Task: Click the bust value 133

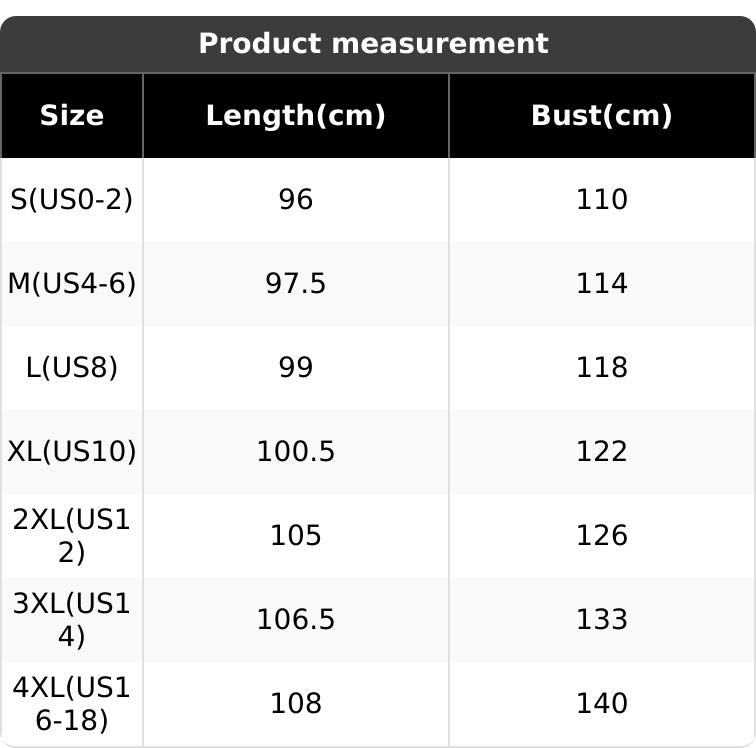Action: click(x=601, y=620)
